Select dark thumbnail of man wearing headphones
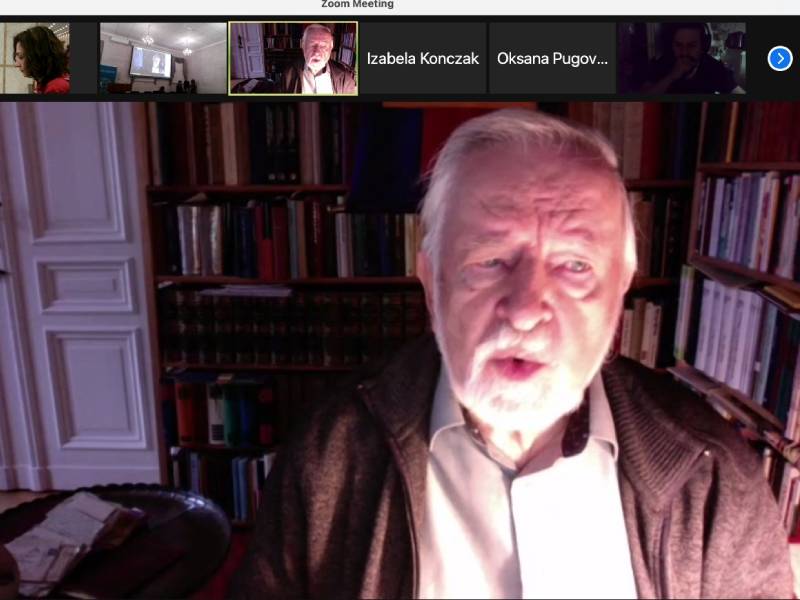Image resolution: width=800 pixels, height=600 pixels. point(682,58)
